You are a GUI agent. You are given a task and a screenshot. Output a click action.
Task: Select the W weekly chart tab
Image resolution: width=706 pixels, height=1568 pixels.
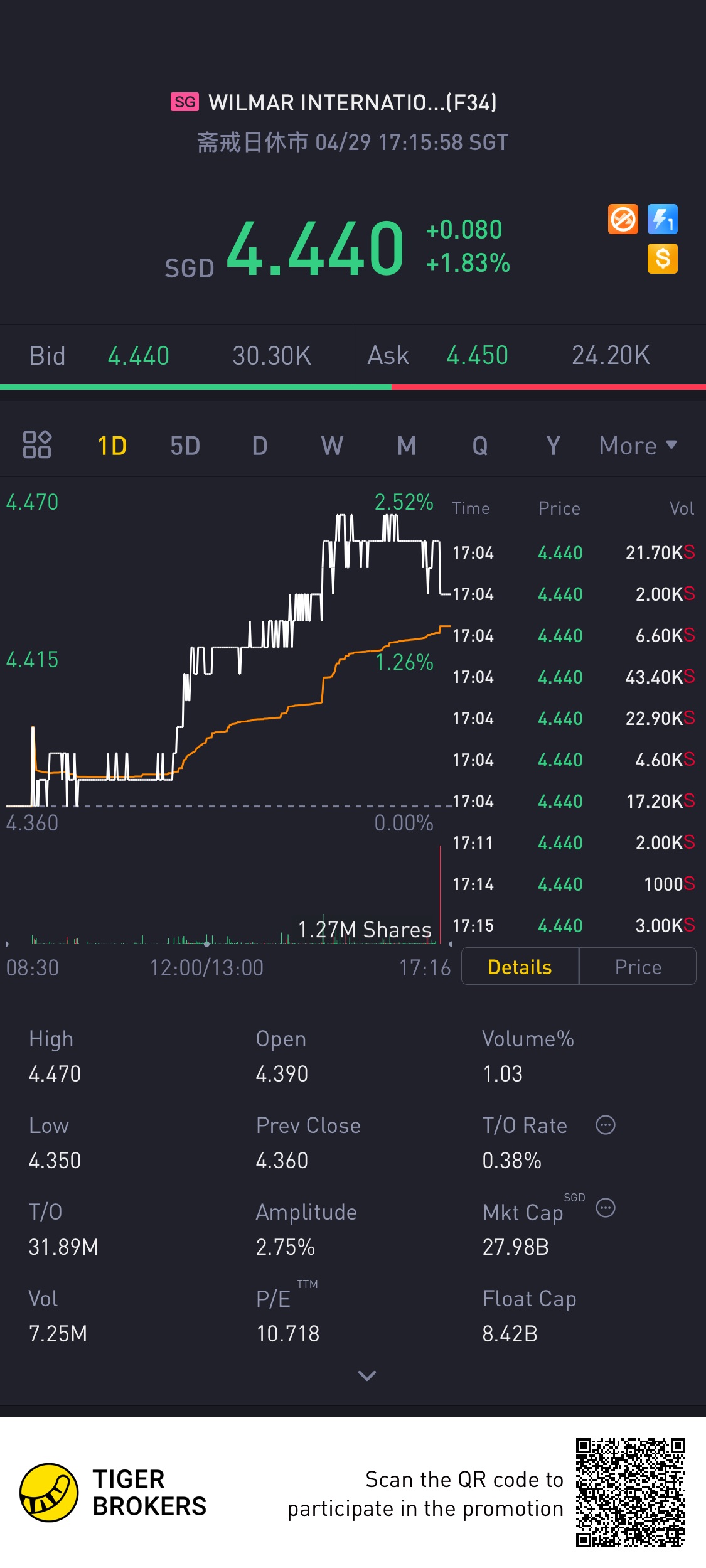tap(332, 446)
